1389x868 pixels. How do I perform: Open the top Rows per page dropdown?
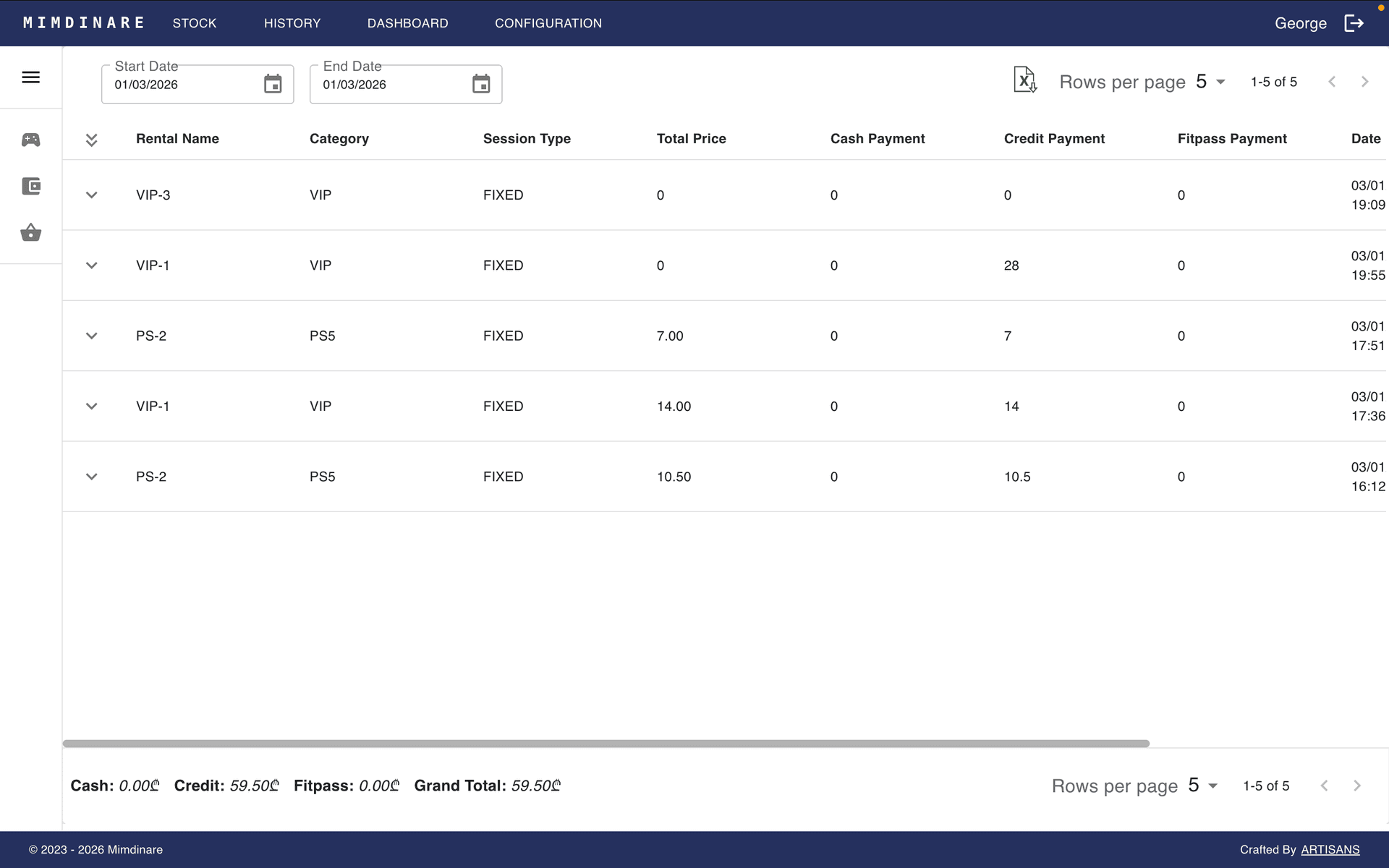(x=1210, y=82)
